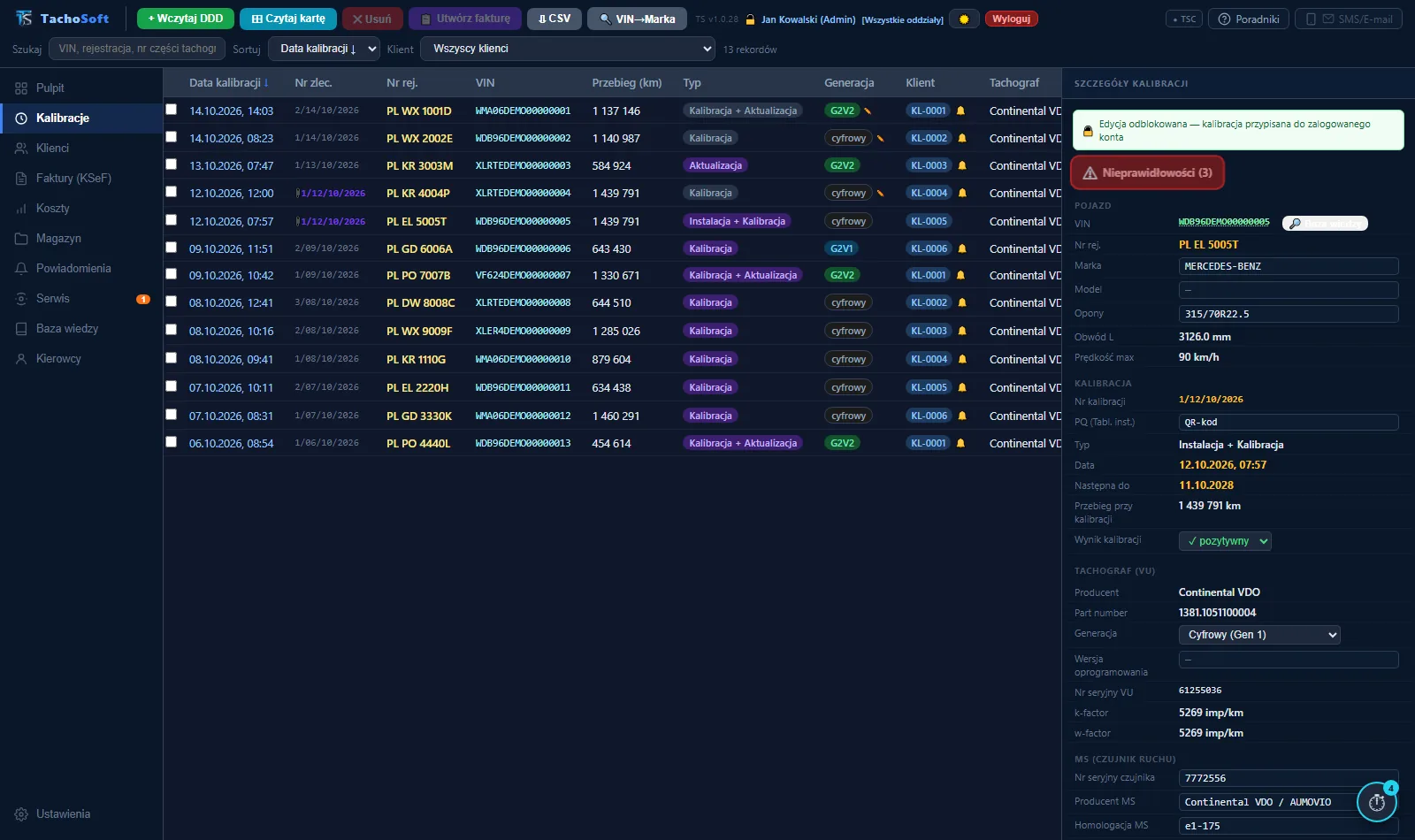Click the red Wyloguj button
This screenshot has height=840, width=1415.
pos(1012,19)
